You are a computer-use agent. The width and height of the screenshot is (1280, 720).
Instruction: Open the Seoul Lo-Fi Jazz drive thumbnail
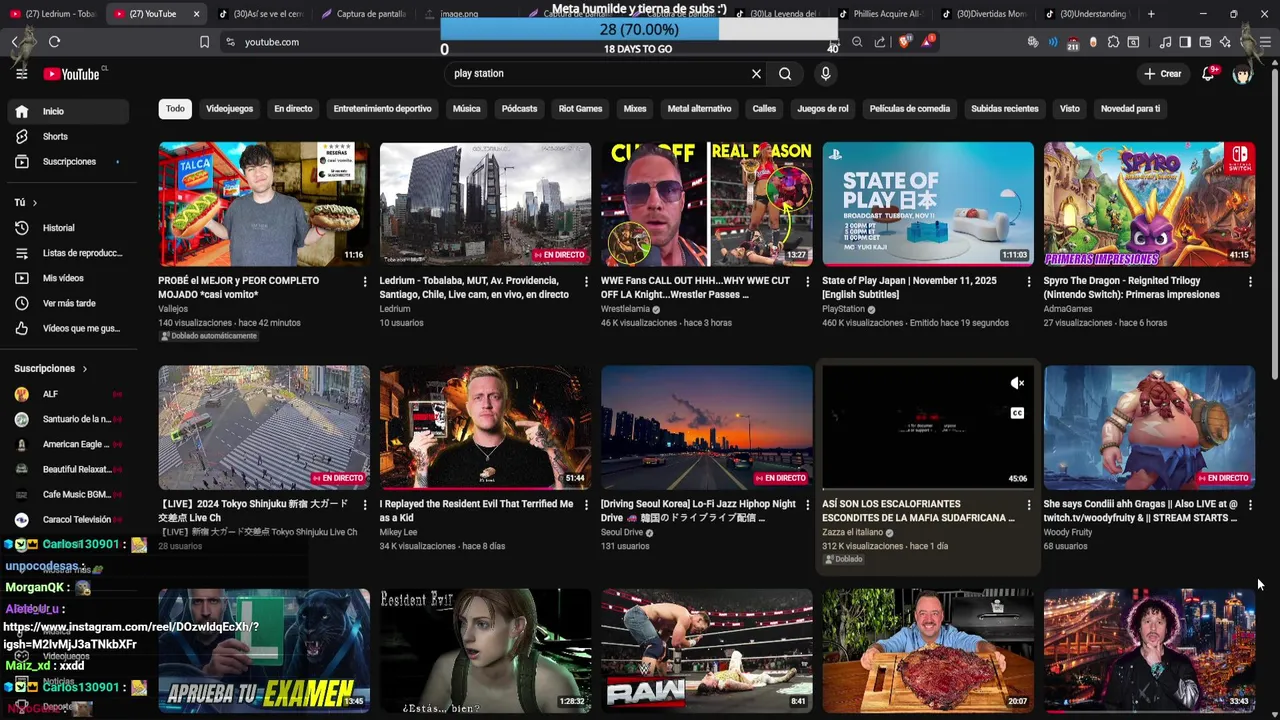click(x=707, y=427)
